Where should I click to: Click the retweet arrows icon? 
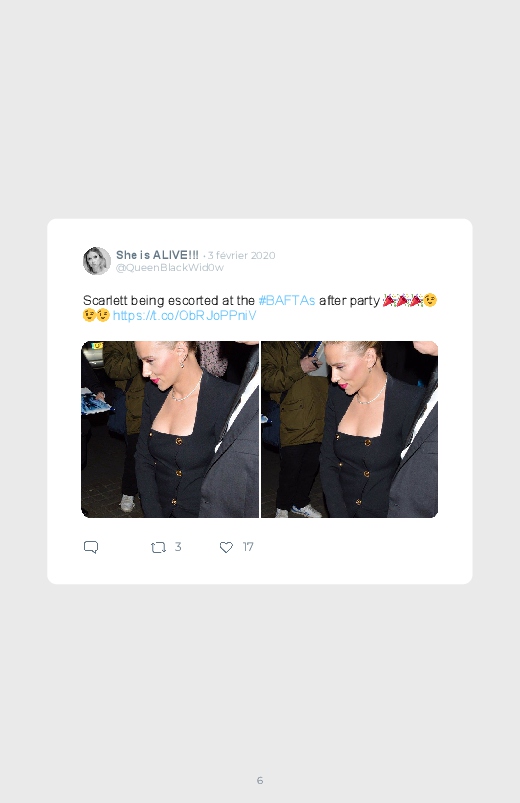tap(158, 547)
